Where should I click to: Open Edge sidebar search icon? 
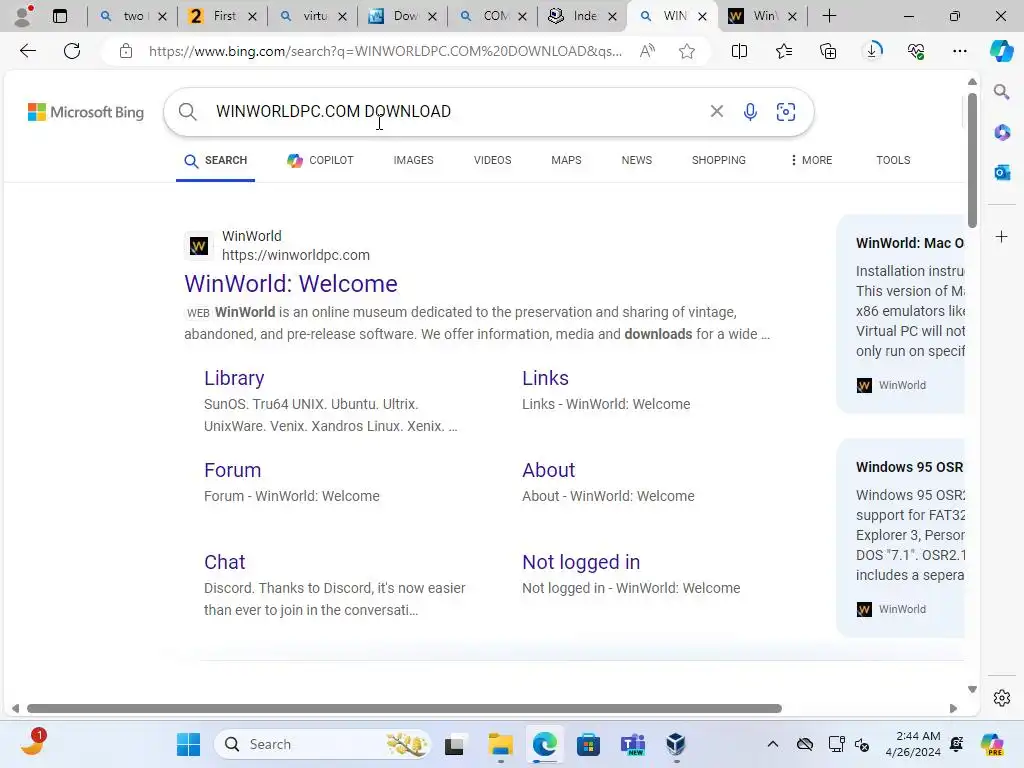tap(1002, 91)
